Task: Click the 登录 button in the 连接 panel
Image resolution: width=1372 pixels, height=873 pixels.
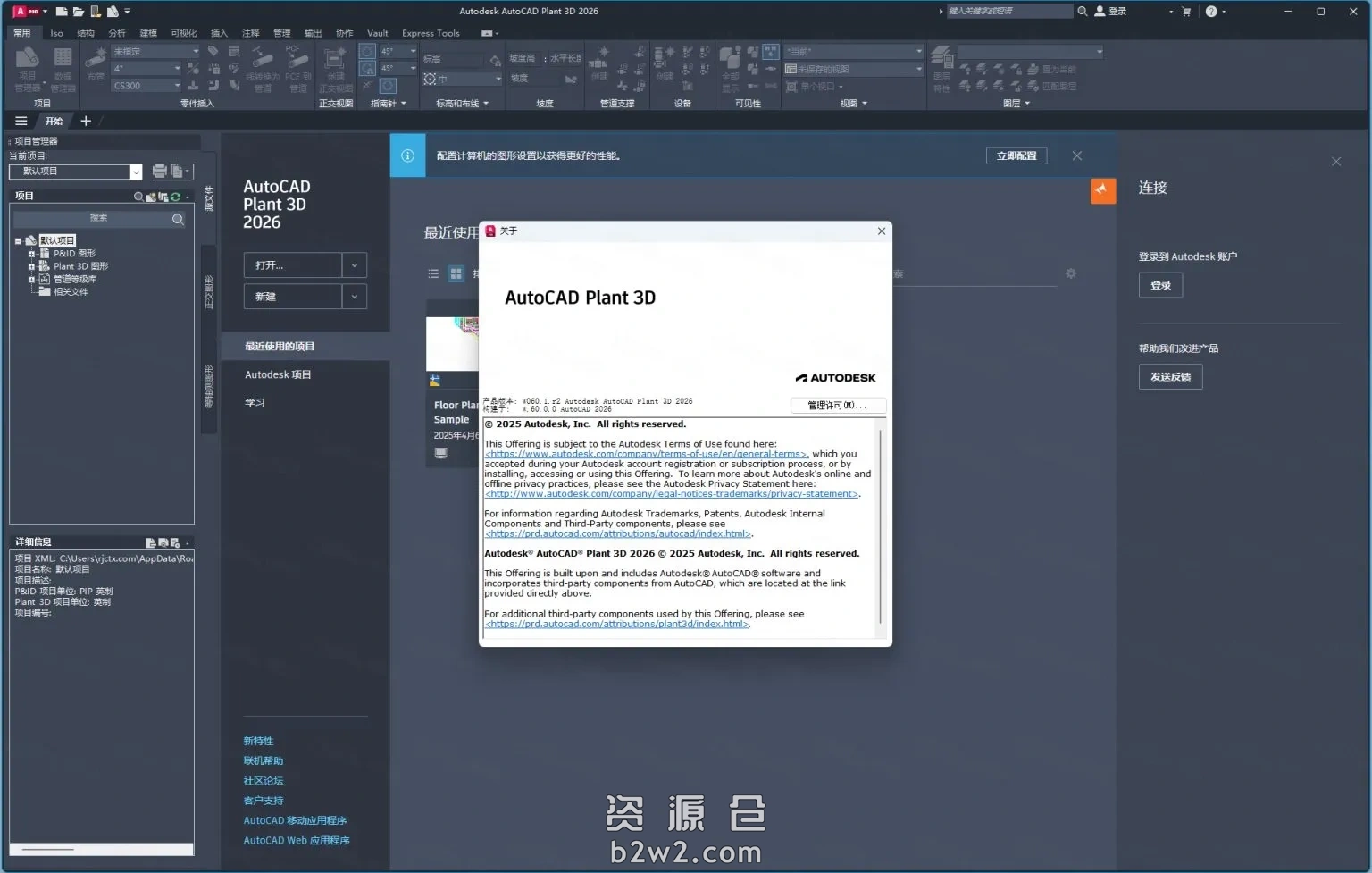Action: [x=1160, y=285]
